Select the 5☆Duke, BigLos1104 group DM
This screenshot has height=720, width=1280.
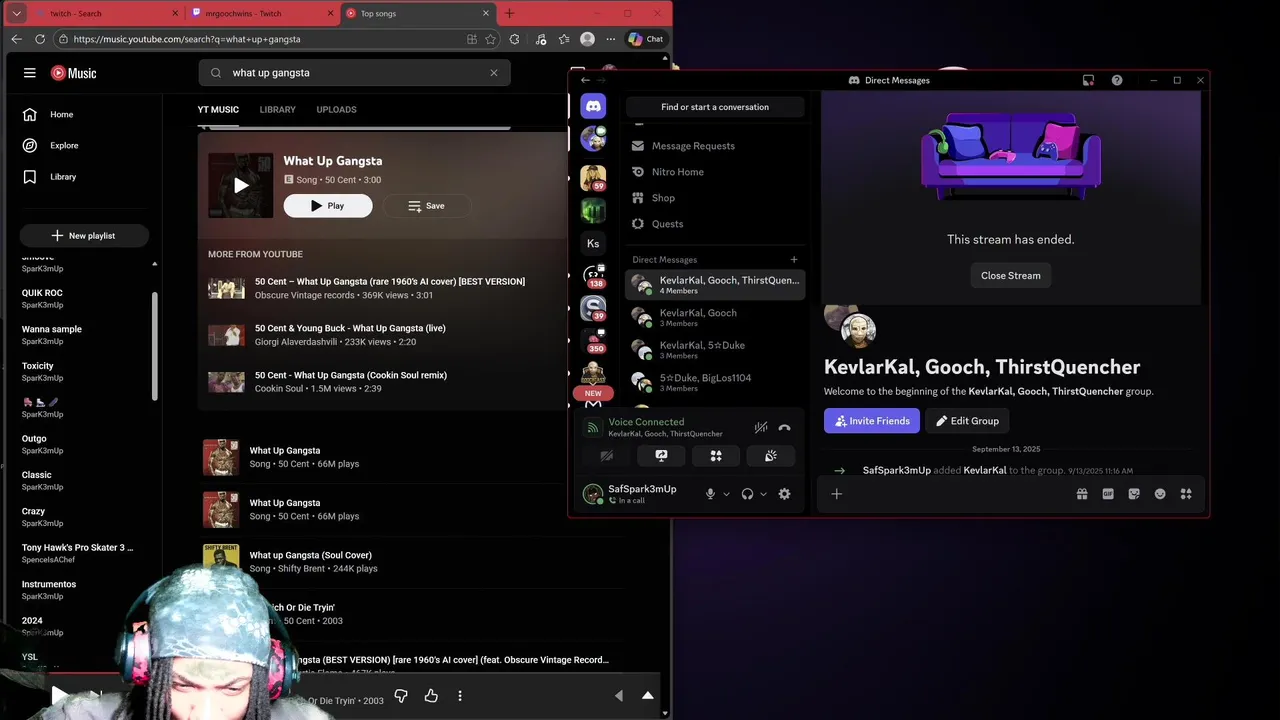pyautogui.click(x=715, y=382)
